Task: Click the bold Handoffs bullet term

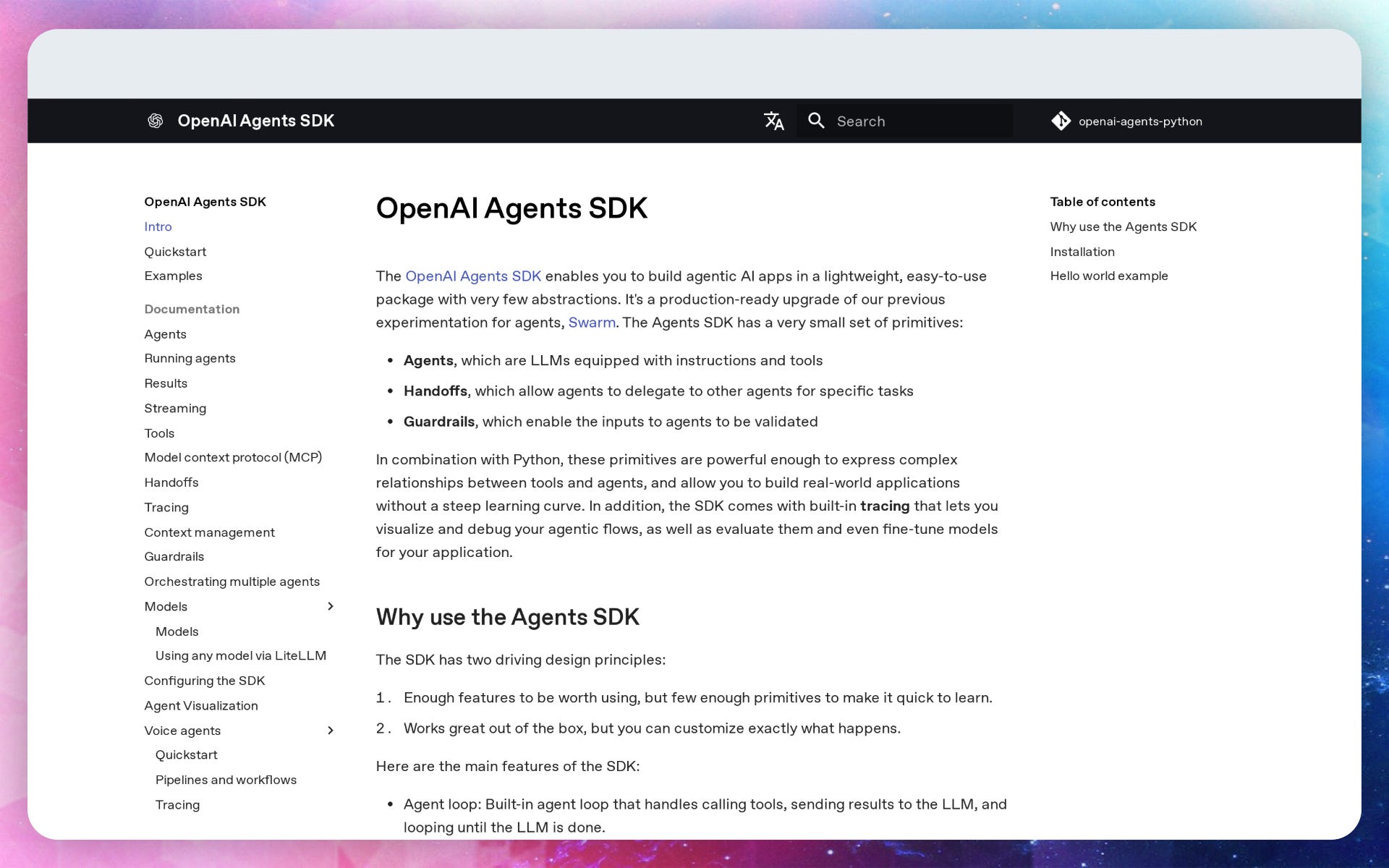Action: click(436, 391)
